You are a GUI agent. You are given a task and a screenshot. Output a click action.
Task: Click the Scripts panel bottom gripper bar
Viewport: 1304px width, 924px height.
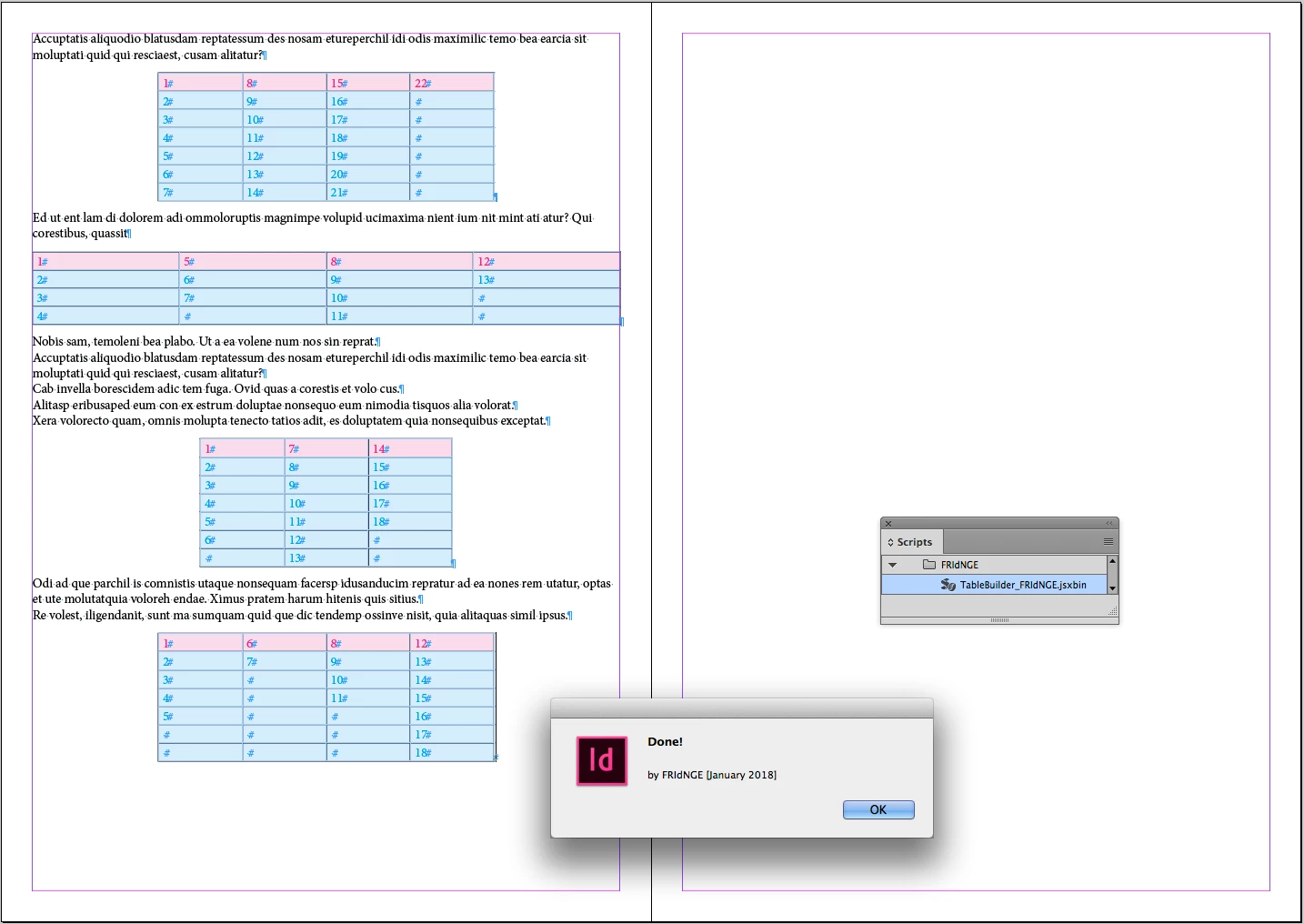(999, 620)
